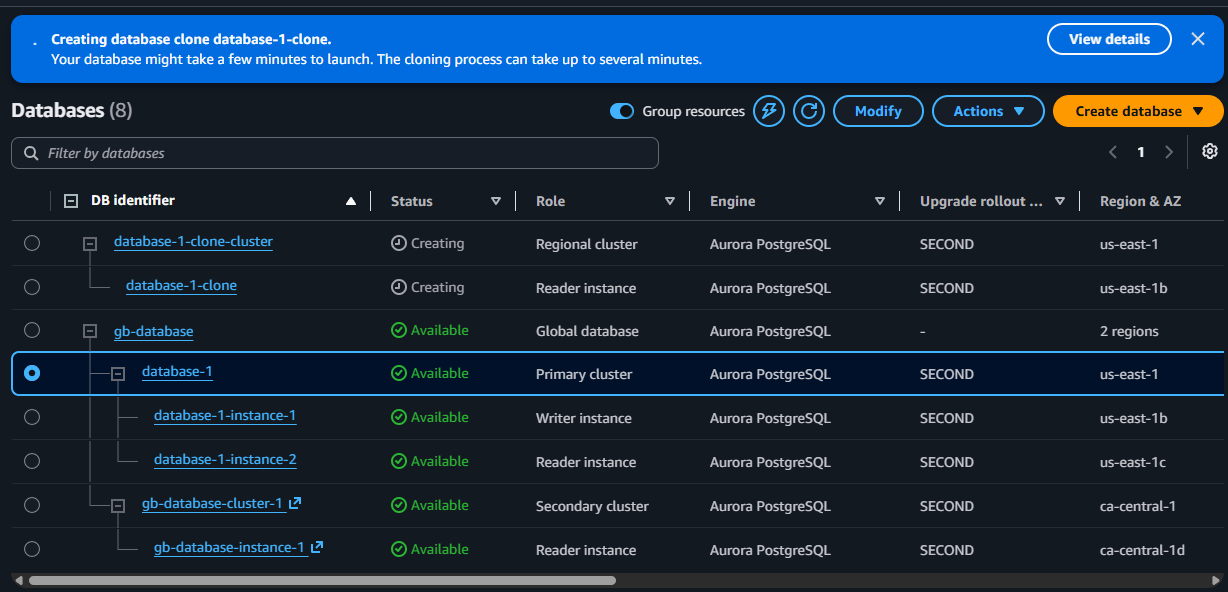
Task: Click Available check icon for gb-database-cluster-1
Action: pyautogui.click(x=398, y=505)
